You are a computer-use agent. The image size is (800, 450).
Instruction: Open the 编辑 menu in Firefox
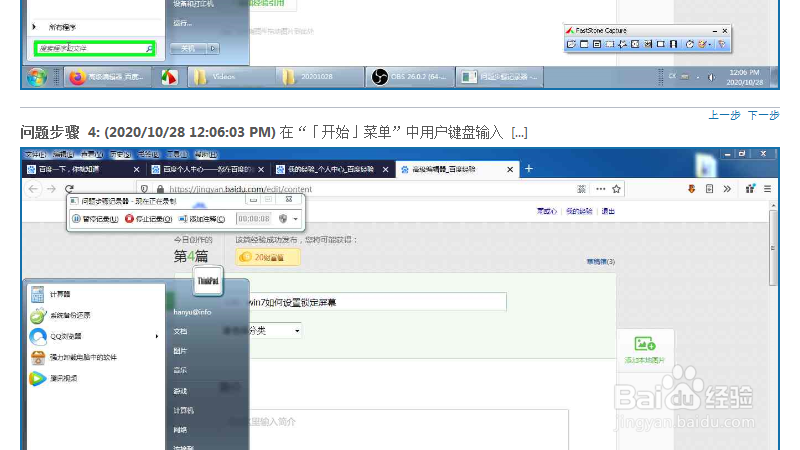(63, 154)
